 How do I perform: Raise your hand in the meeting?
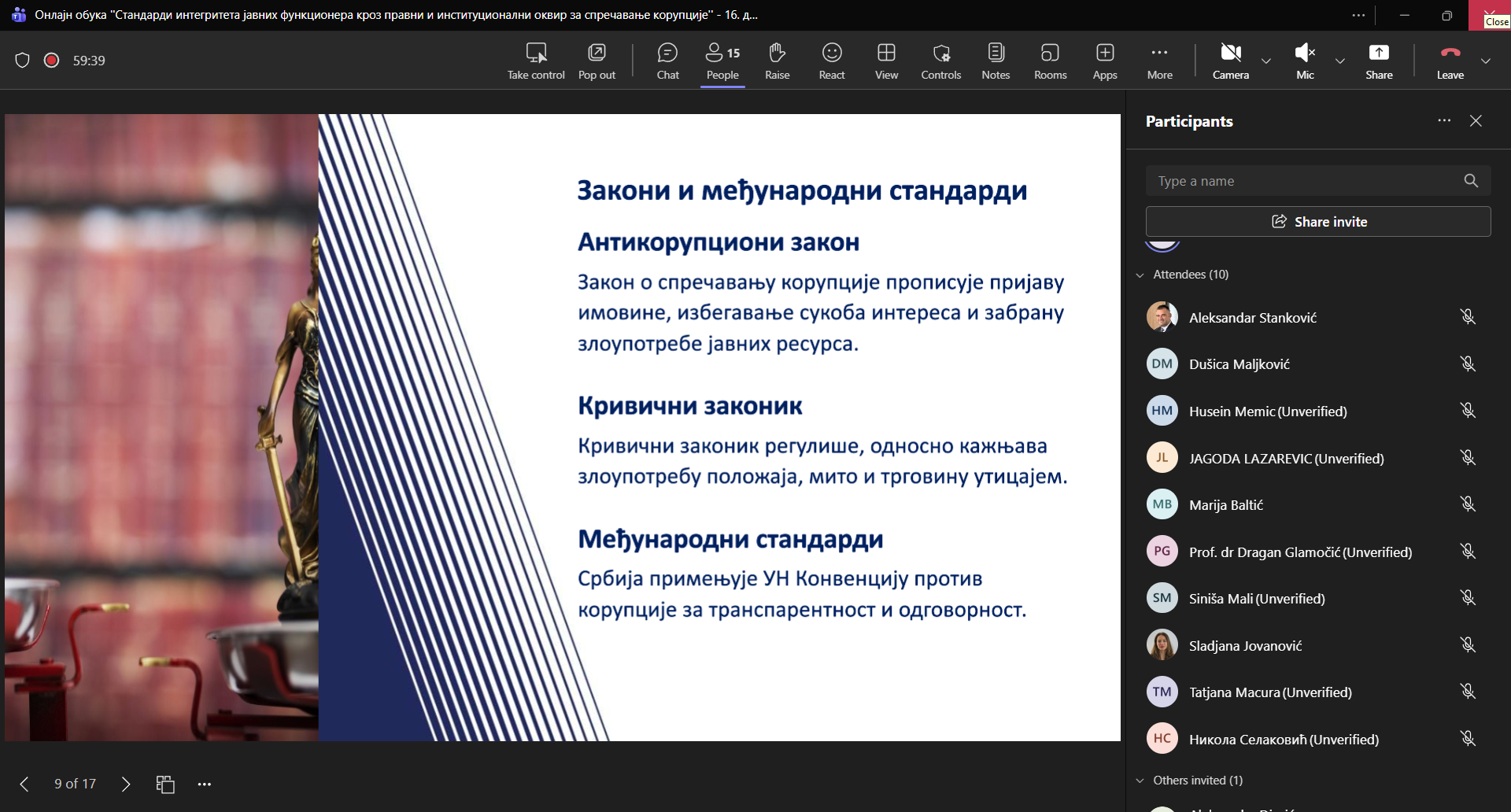click(x=777, y=61)
